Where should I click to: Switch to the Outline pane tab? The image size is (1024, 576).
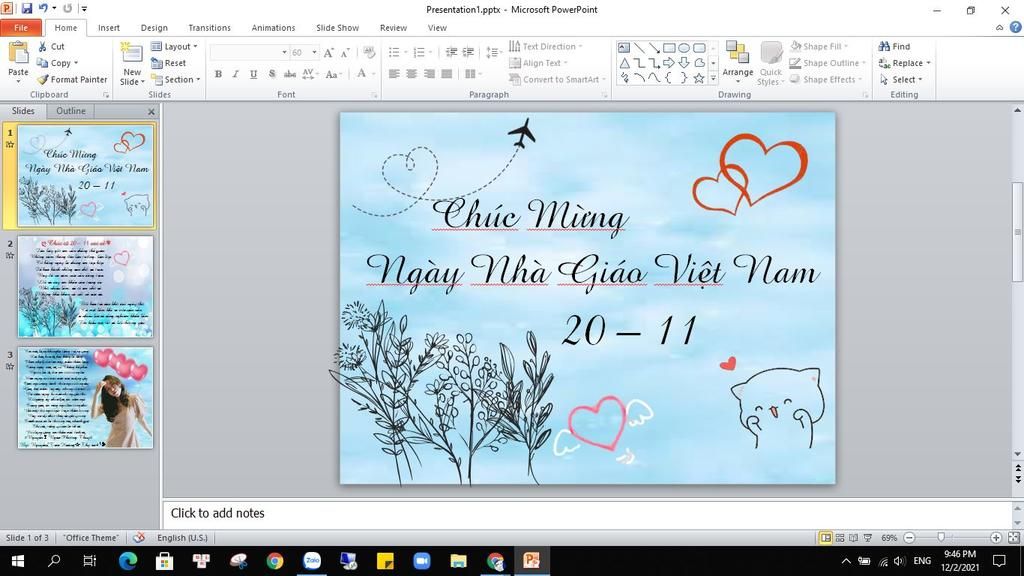click(71, 111)
